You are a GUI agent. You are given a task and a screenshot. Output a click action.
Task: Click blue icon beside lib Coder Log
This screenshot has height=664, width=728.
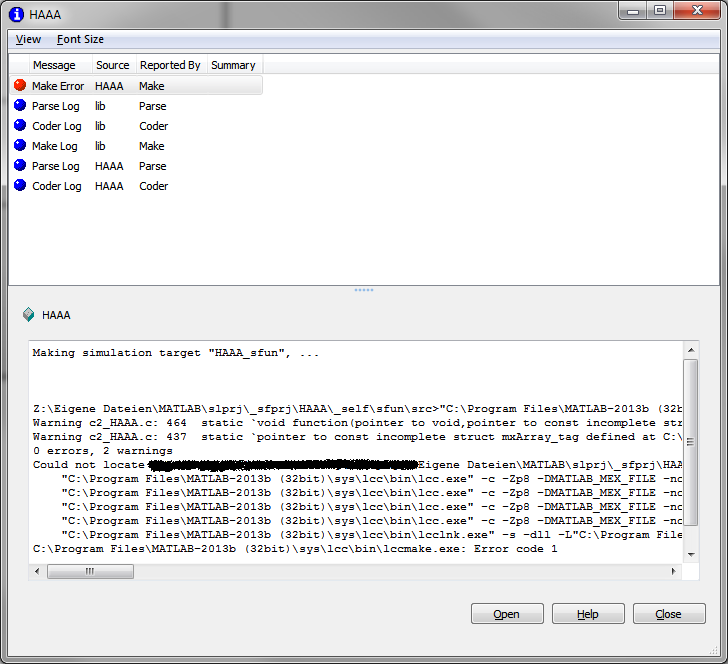pos(20,126)
